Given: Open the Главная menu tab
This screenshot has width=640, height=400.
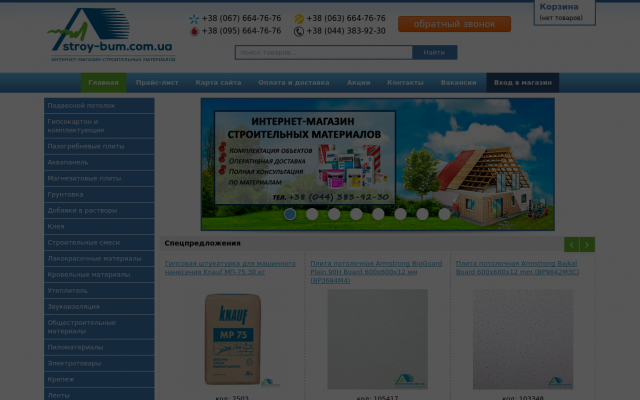Looking at the screenshot, I should (103, 82).
